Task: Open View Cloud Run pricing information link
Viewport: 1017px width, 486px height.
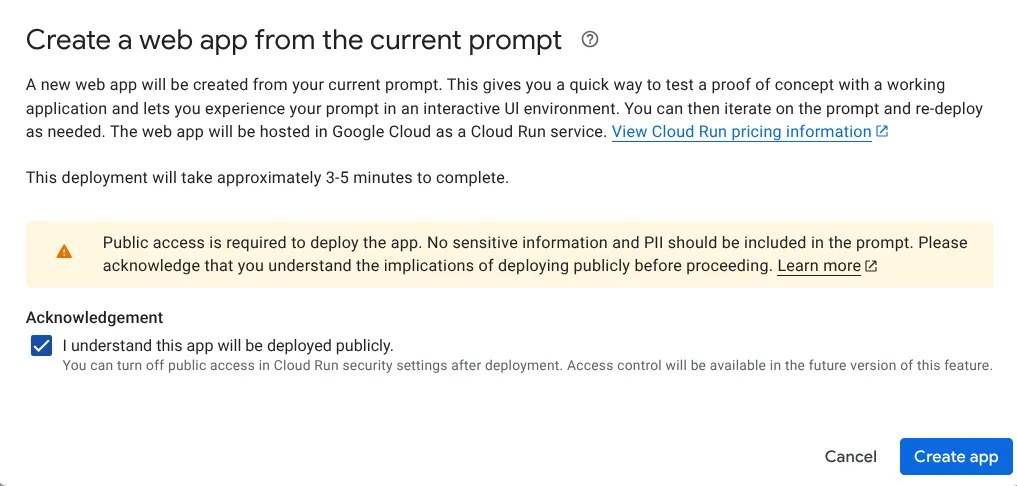Action: click(x=741, y=132)
